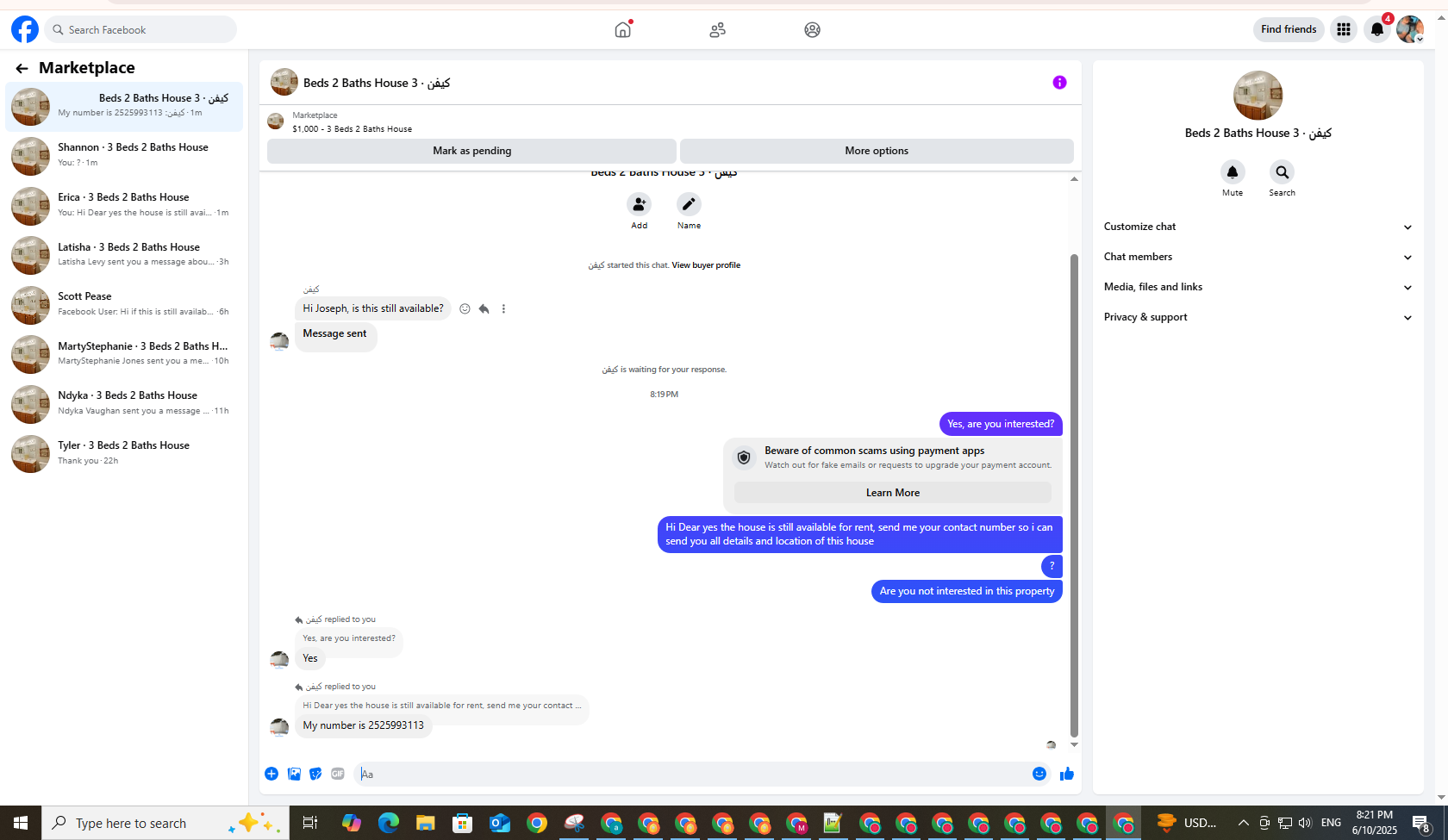Choose a sticker from the composer
The width and height of the screenshot is (1448, 840).
(316, 774)
